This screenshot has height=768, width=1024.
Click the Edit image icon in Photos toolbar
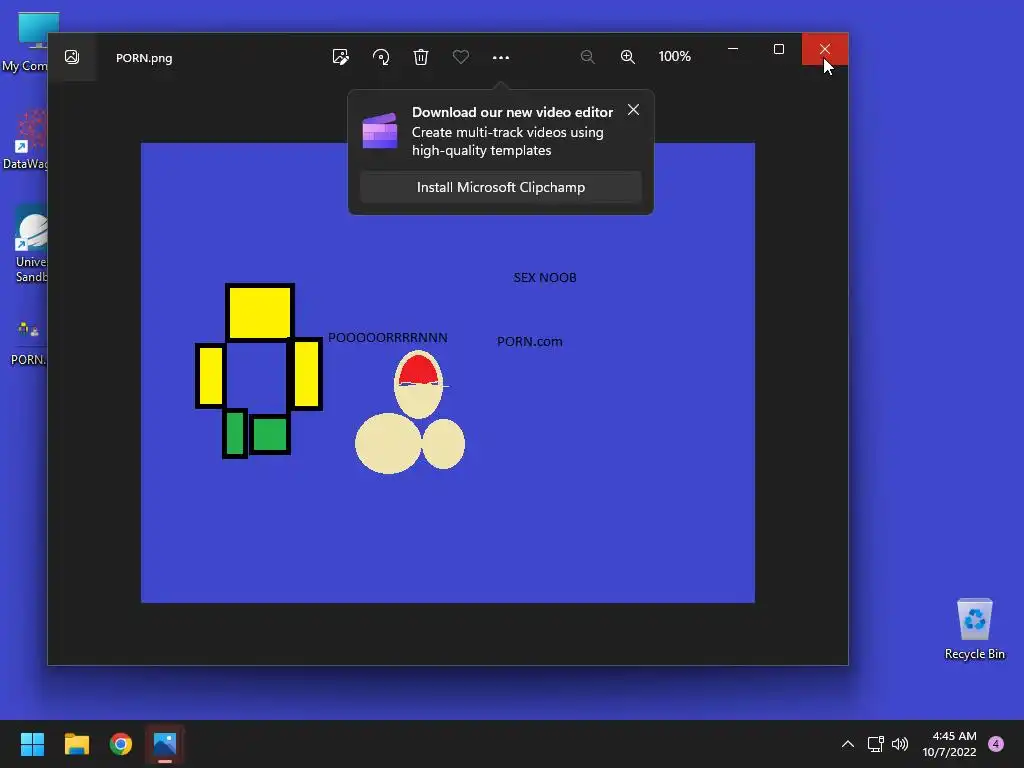(340, 57)
